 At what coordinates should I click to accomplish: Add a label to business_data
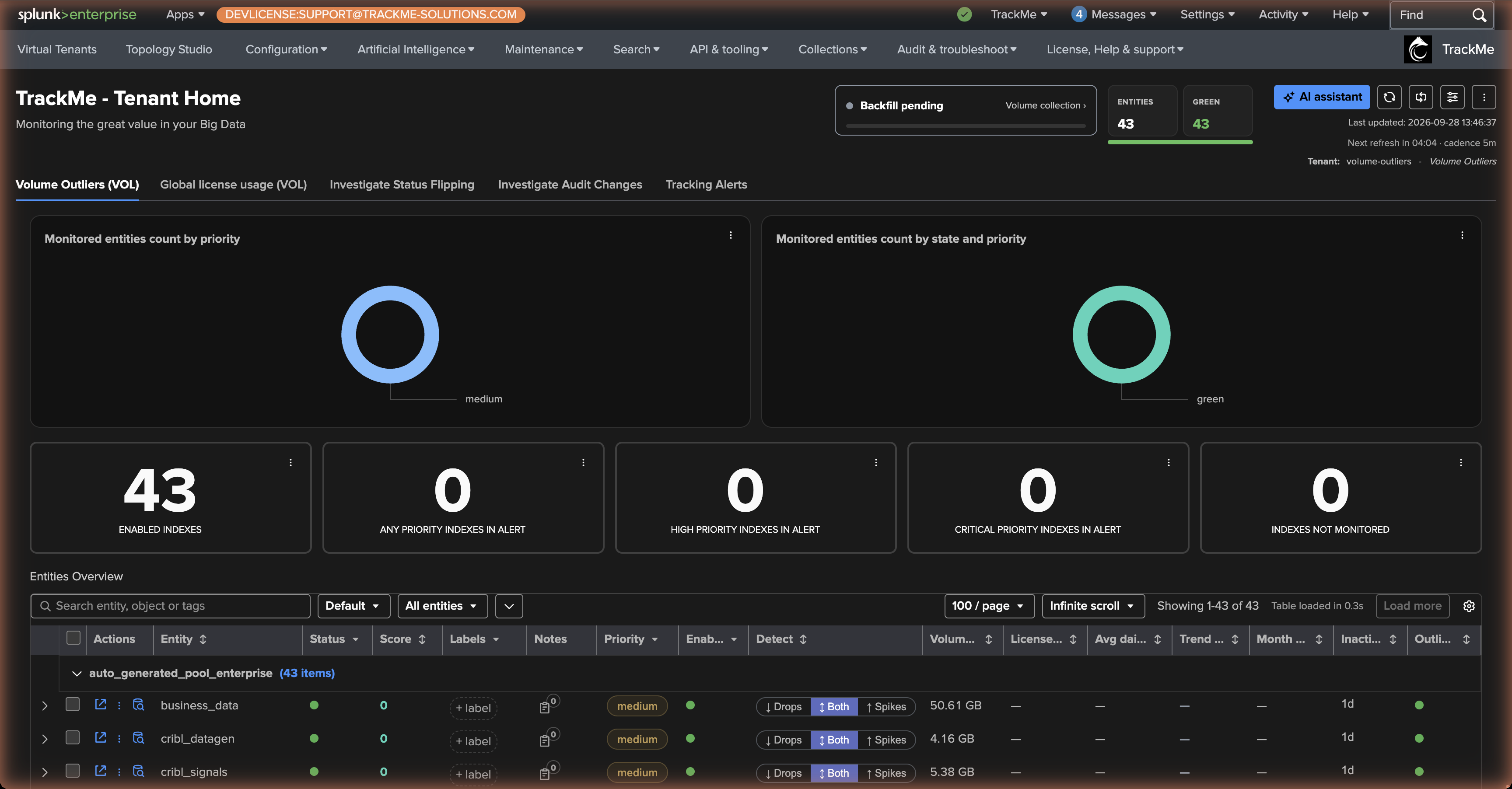473,708
